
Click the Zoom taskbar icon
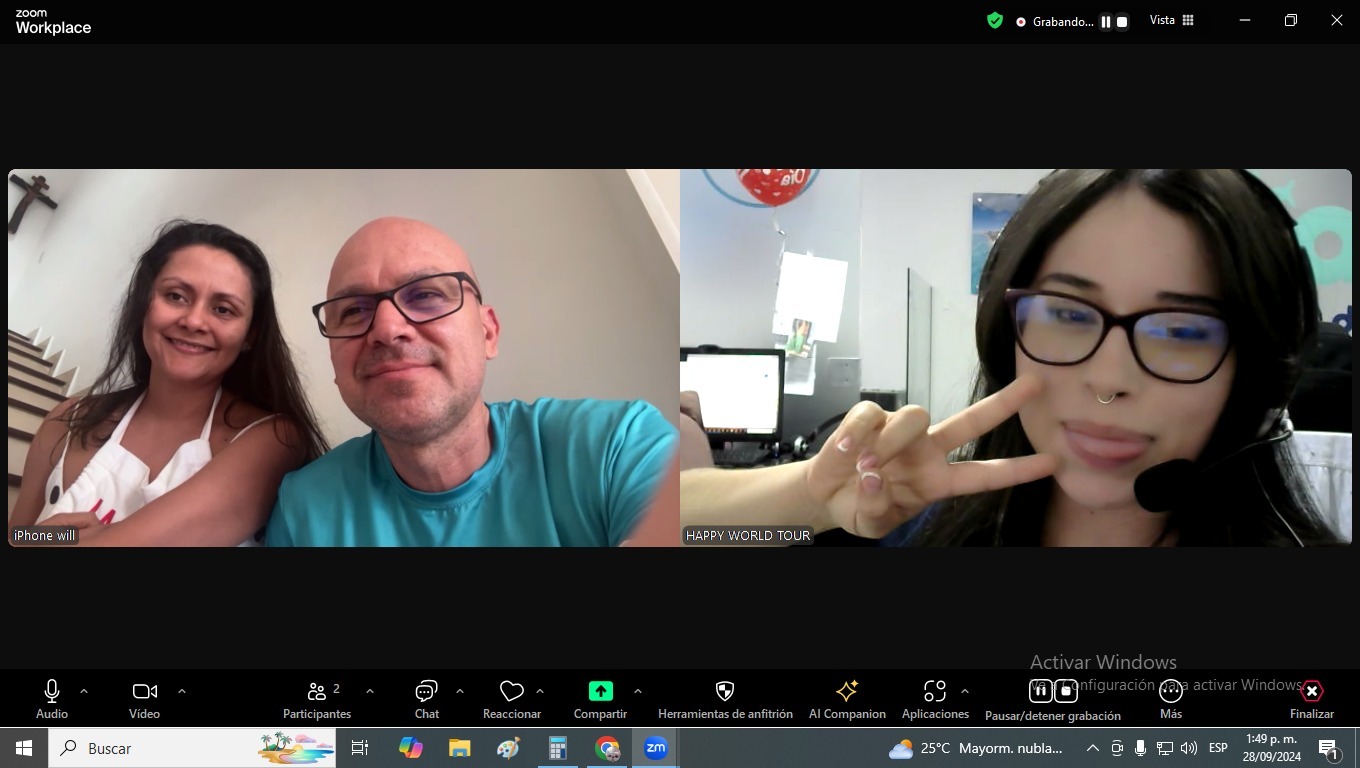click(656, 748)
